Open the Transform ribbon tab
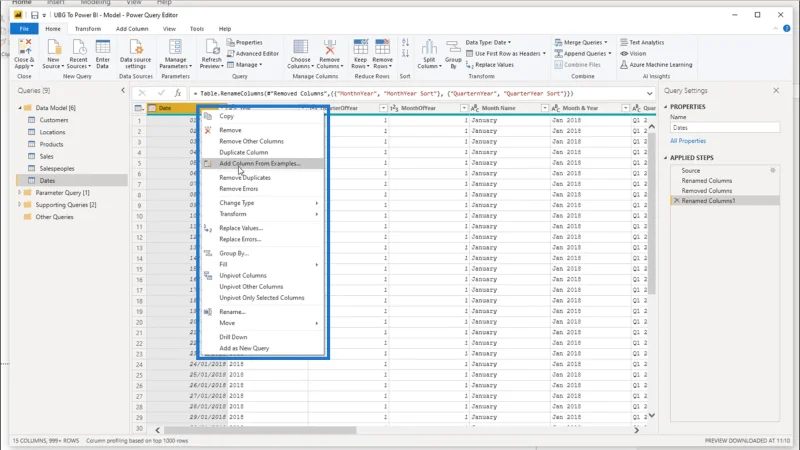This screenshot has height=450, width=800. click(88, 29)
